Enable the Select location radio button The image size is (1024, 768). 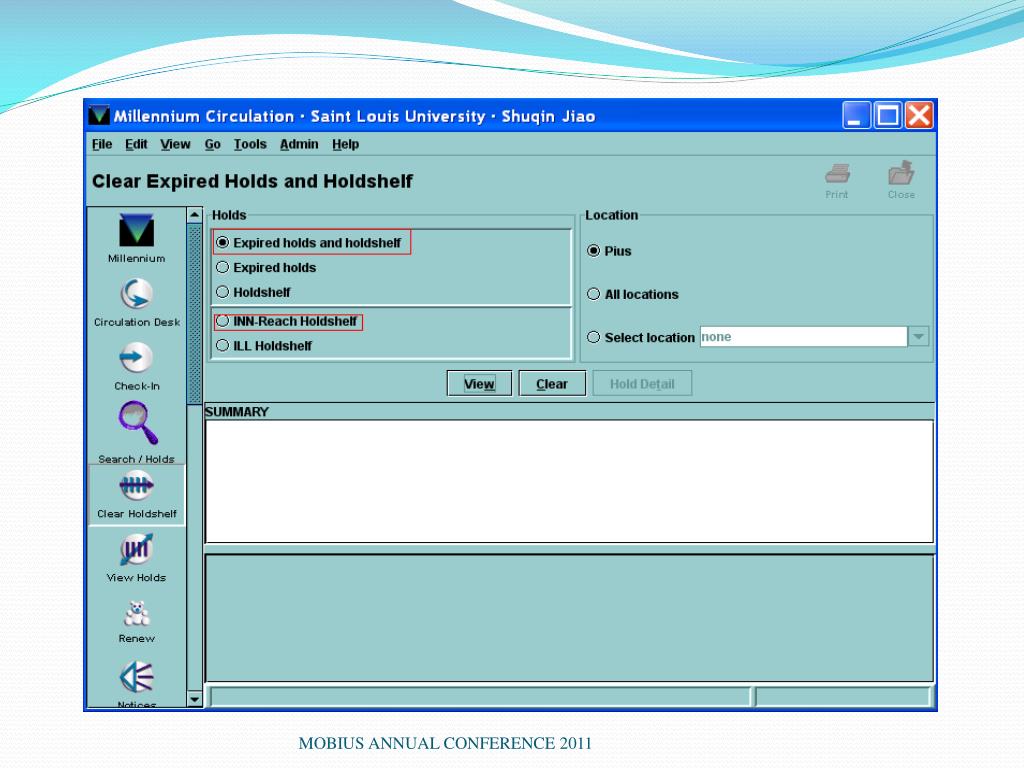pyautogui.click(x=594, y=337)
